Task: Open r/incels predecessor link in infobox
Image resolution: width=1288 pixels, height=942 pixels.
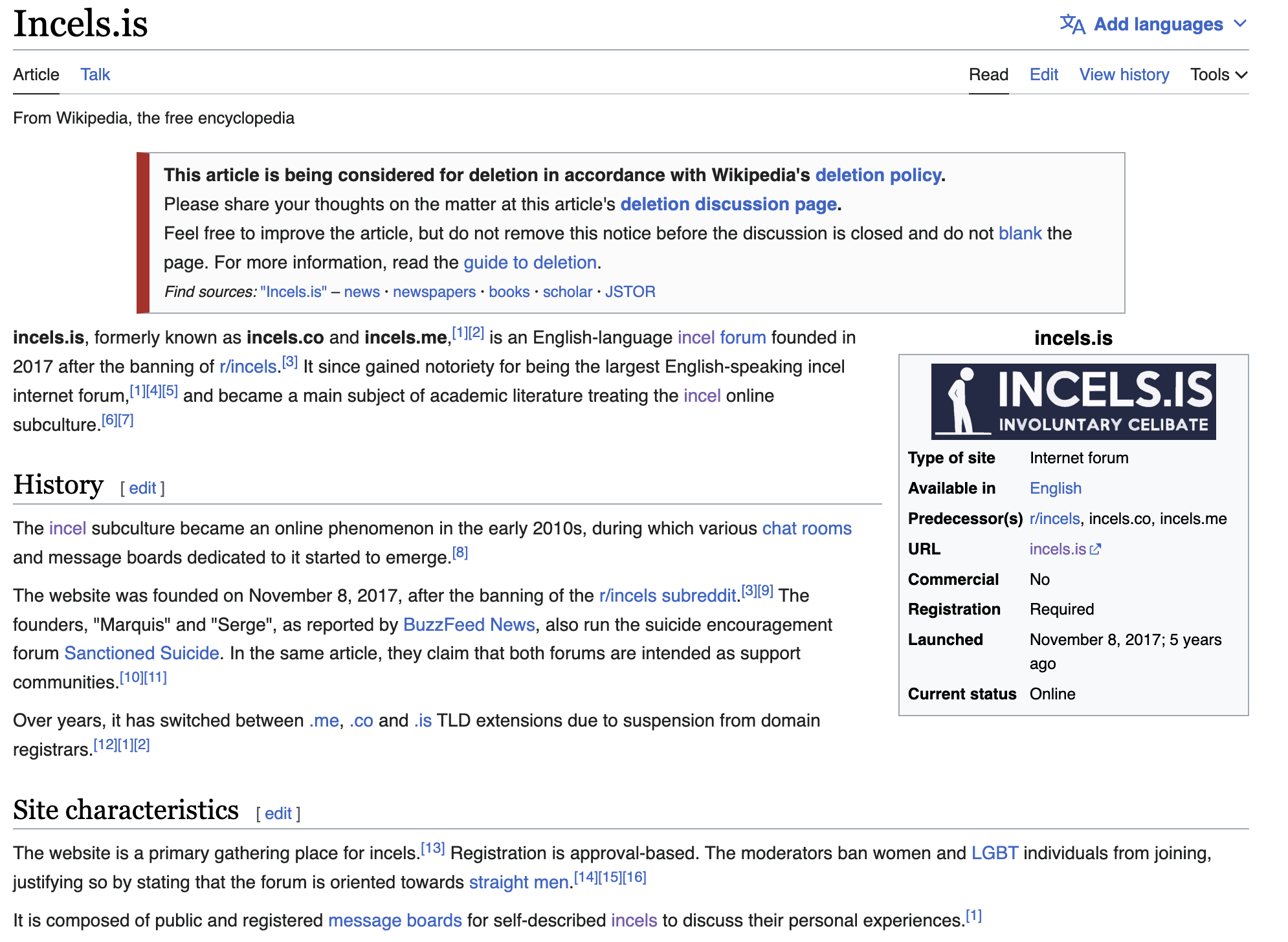Action: (x=1054, y=518)
